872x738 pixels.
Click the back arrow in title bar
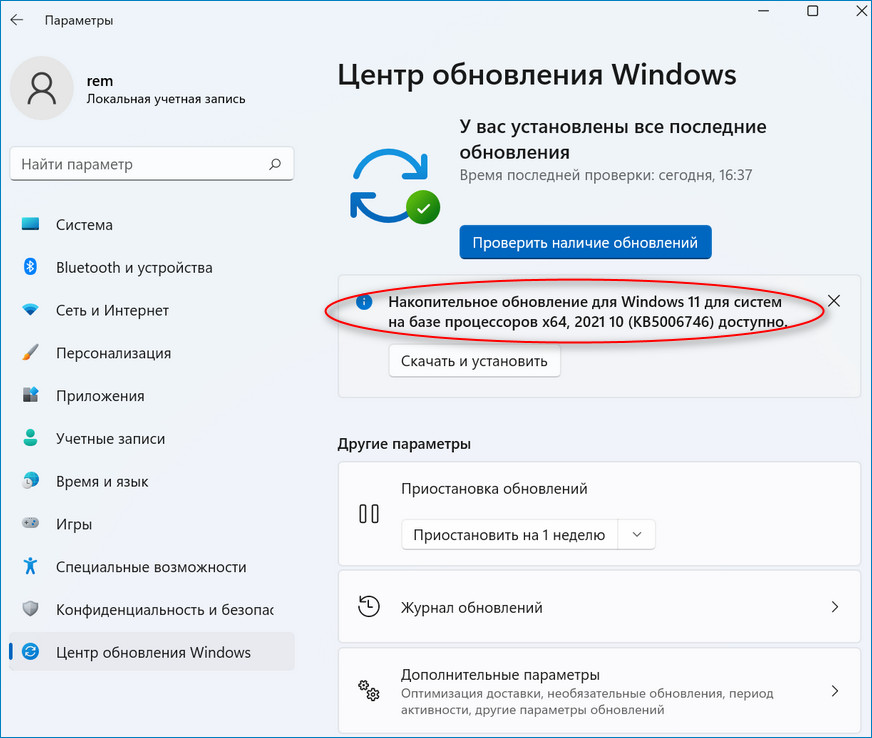click(17, 20)
